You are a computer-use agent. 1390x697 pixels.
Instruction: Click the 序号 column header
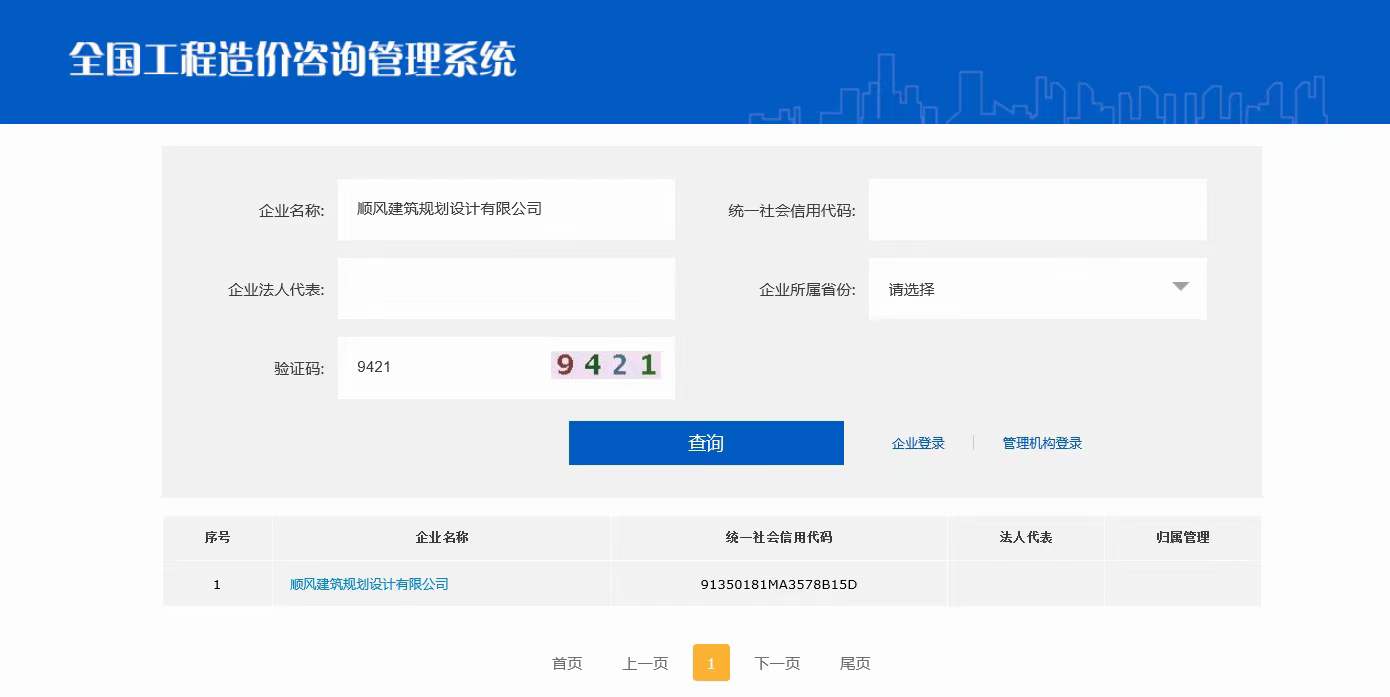tap(217, 537)
